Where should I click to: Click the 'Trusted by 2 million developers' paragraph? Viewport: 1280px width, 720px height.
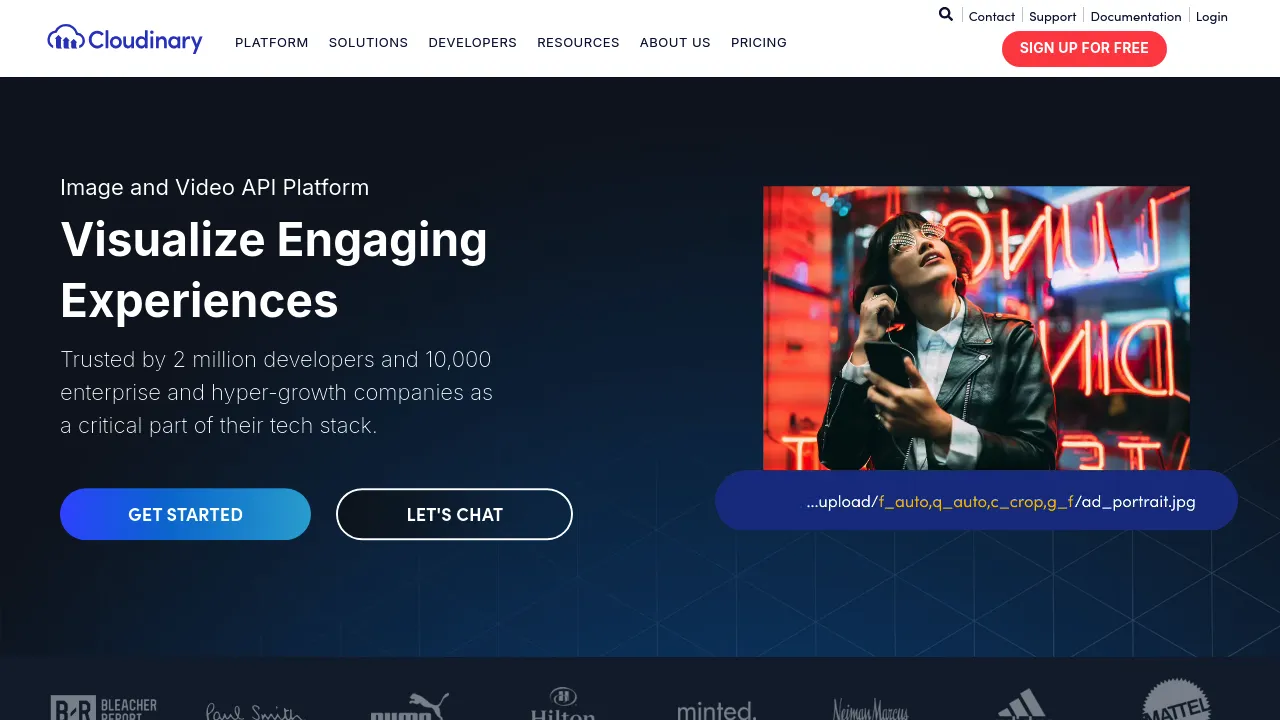click(277, 392)
